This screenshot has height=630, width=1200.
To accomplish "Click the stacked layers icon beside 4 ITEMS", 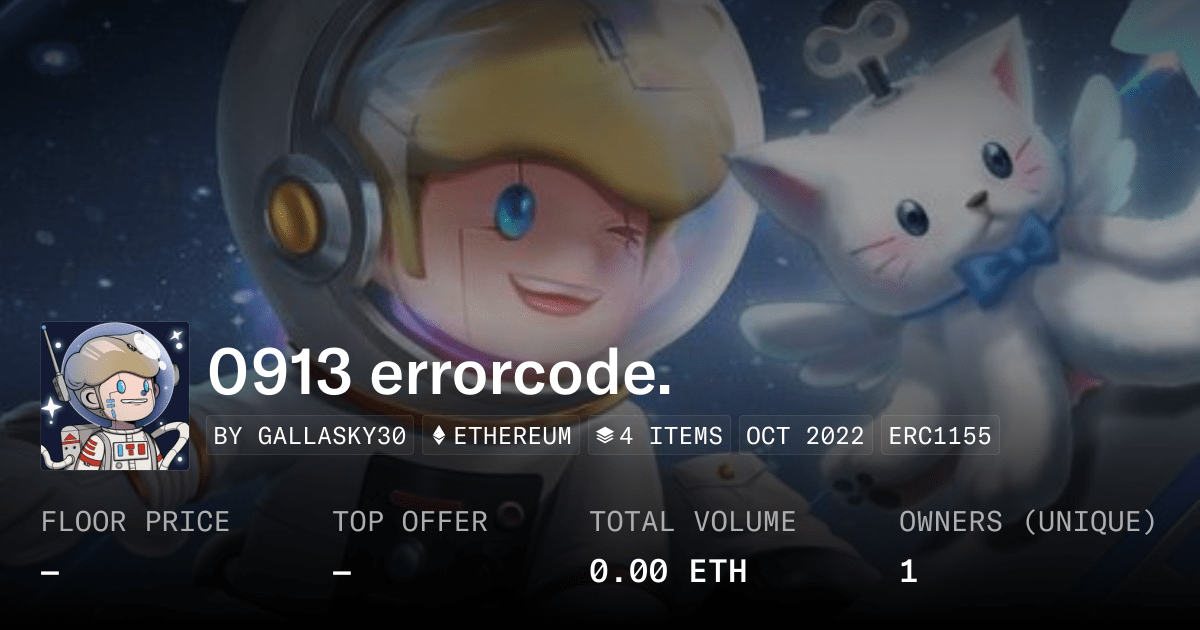I will click(605, 436).
